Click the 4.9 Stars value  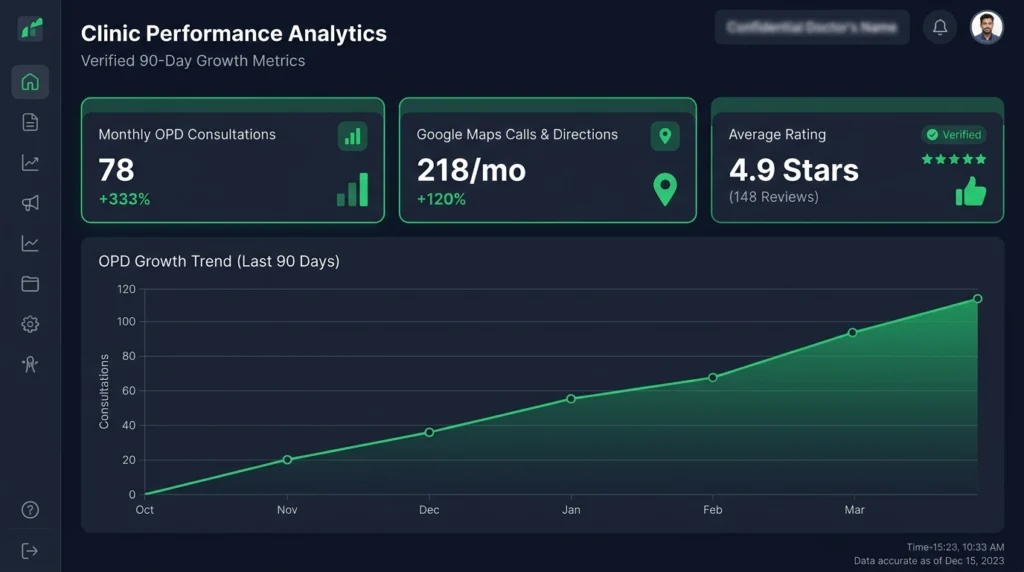(793, 170)
